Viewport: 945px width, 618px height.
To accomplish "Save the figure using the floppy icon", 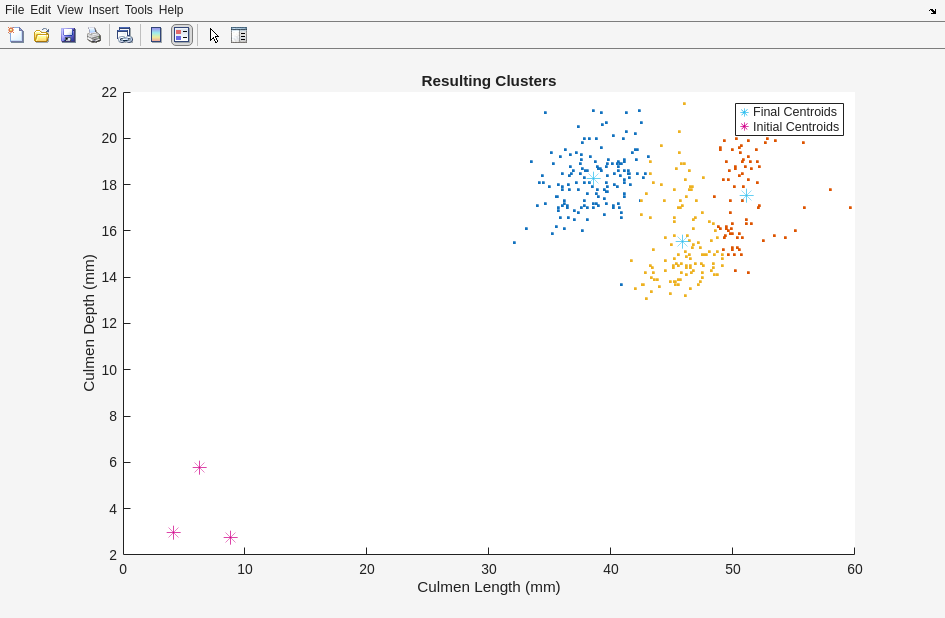I will [68, 35].
